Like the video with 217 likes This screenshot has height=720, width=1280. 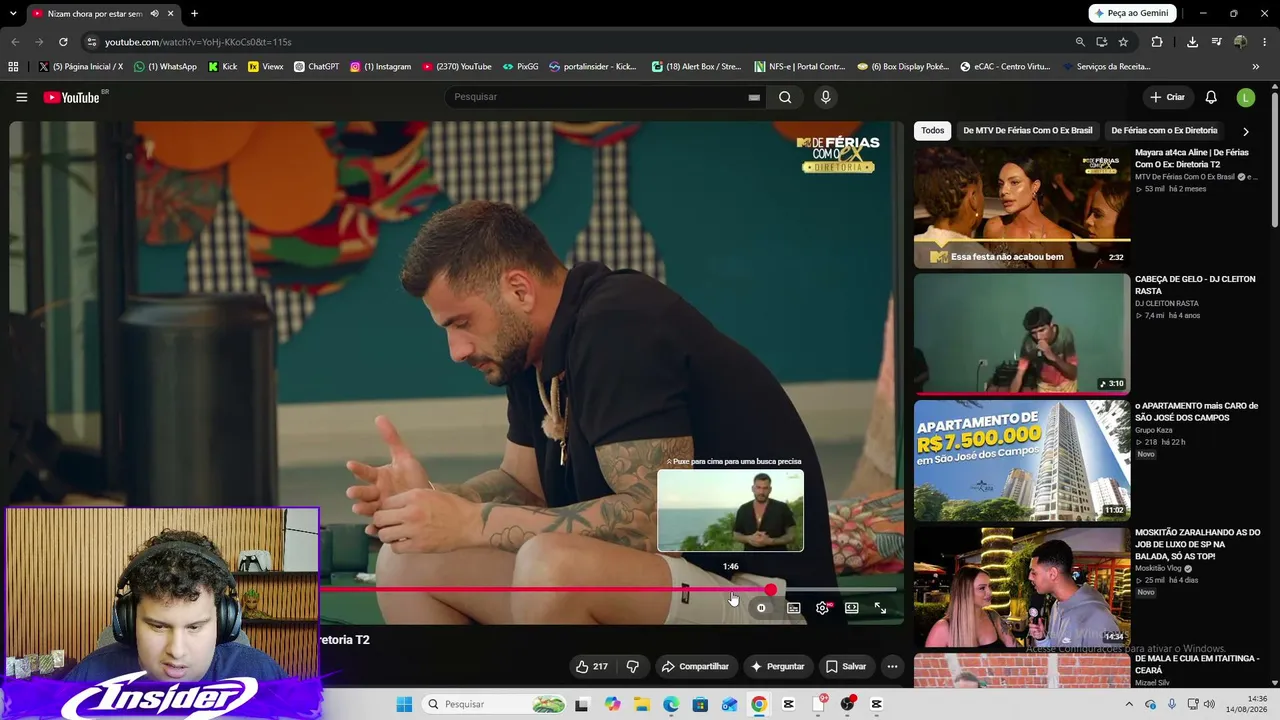coord(592,666)
